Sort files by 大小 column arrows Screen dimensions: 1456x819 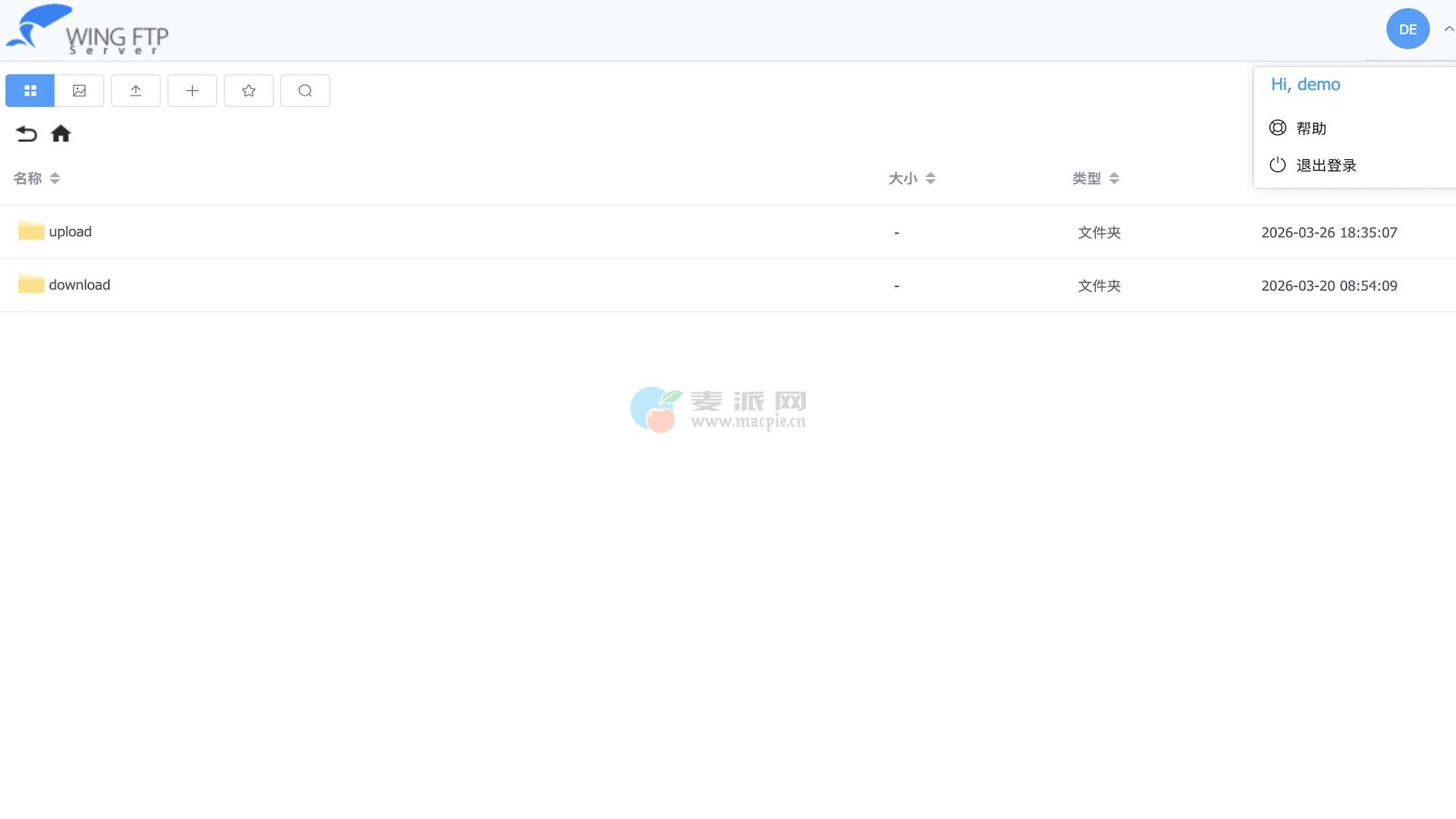(x=930, y=178)
